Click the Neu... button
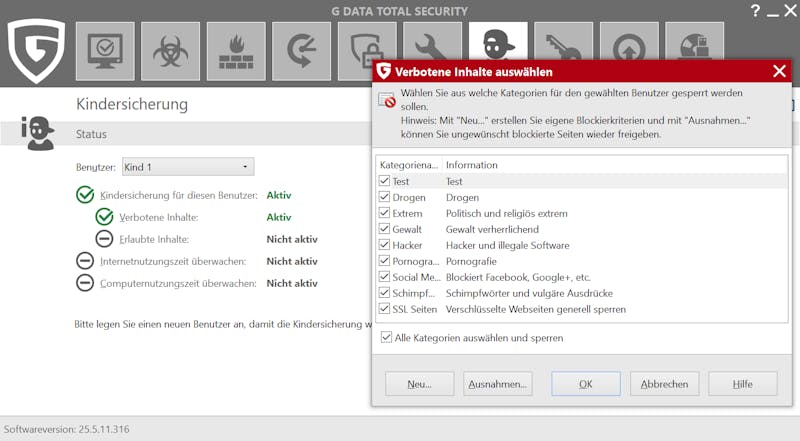The height and width of the screenshot is (441, 800). (419, 384)
